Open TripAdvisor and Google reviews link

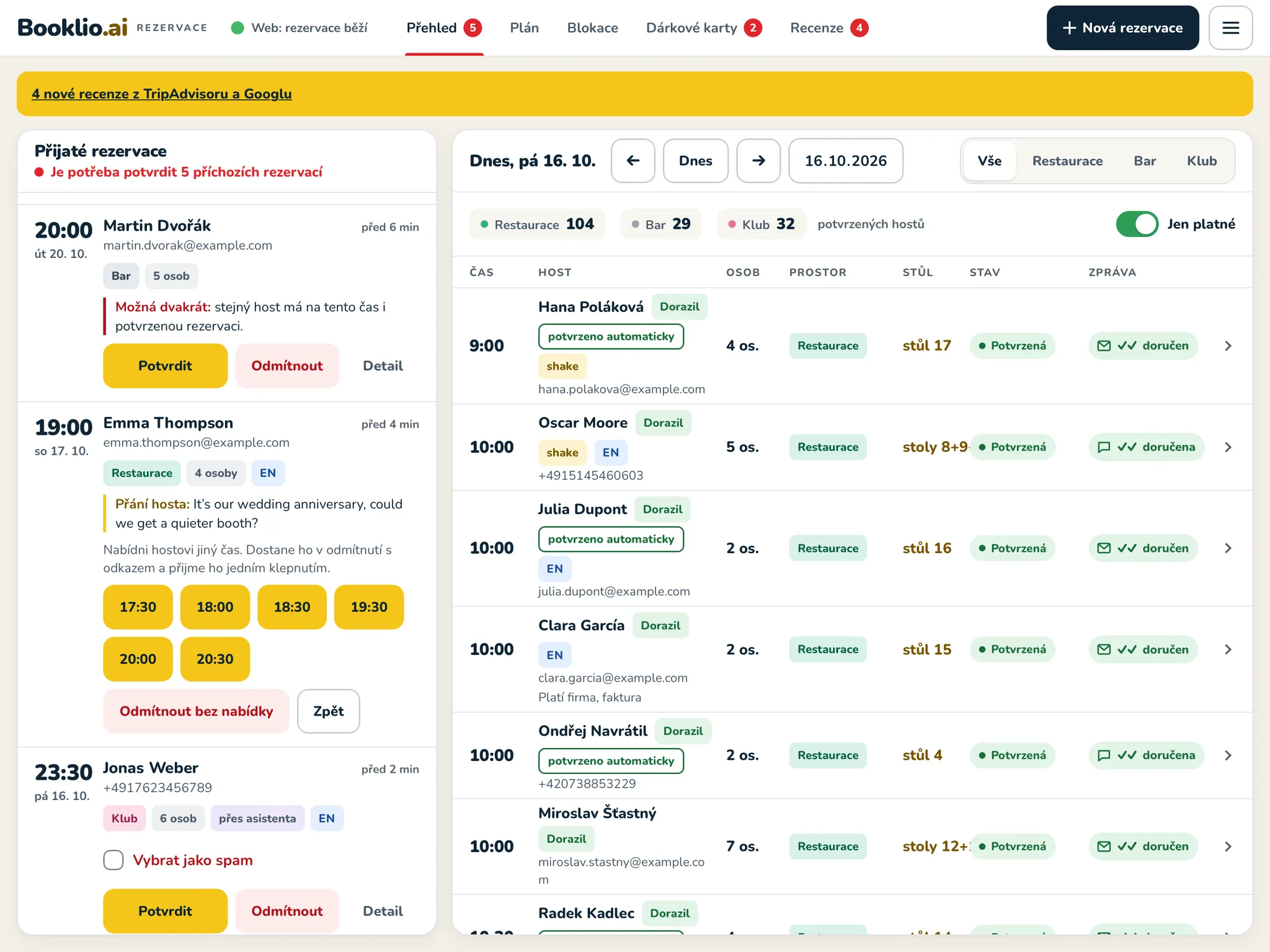(162, 94)
